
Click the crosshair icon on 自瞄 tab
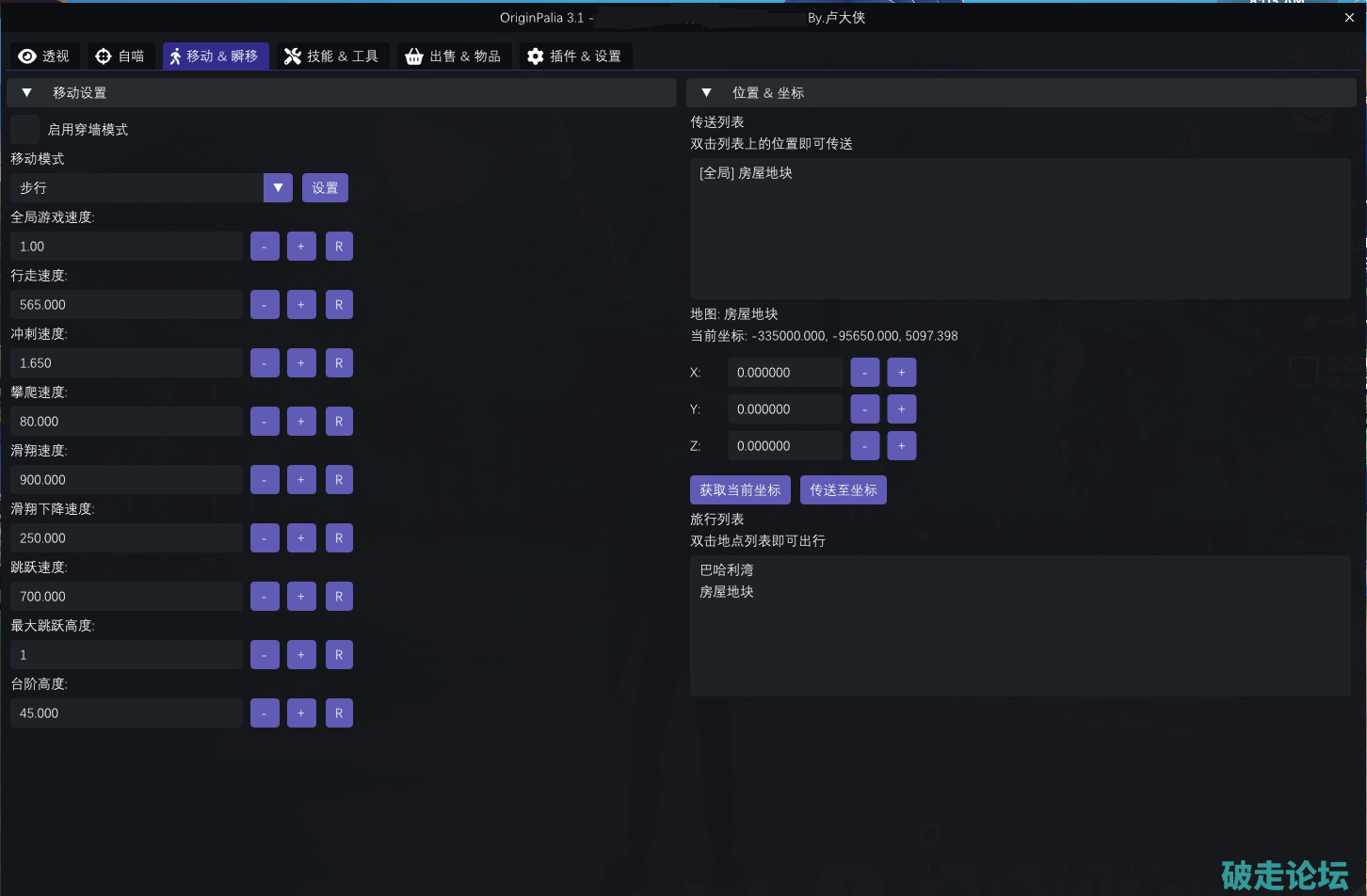(x=104, y=56)
